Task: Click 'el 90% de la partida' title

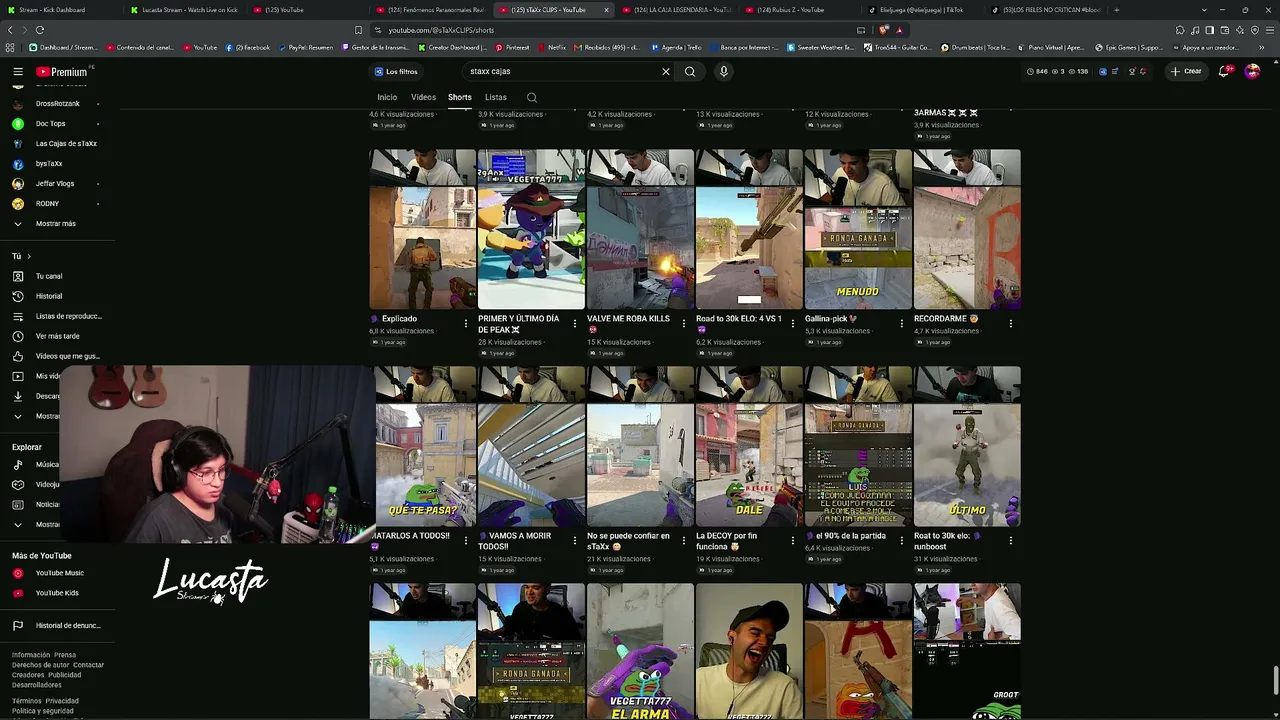Action: (846, 536)
